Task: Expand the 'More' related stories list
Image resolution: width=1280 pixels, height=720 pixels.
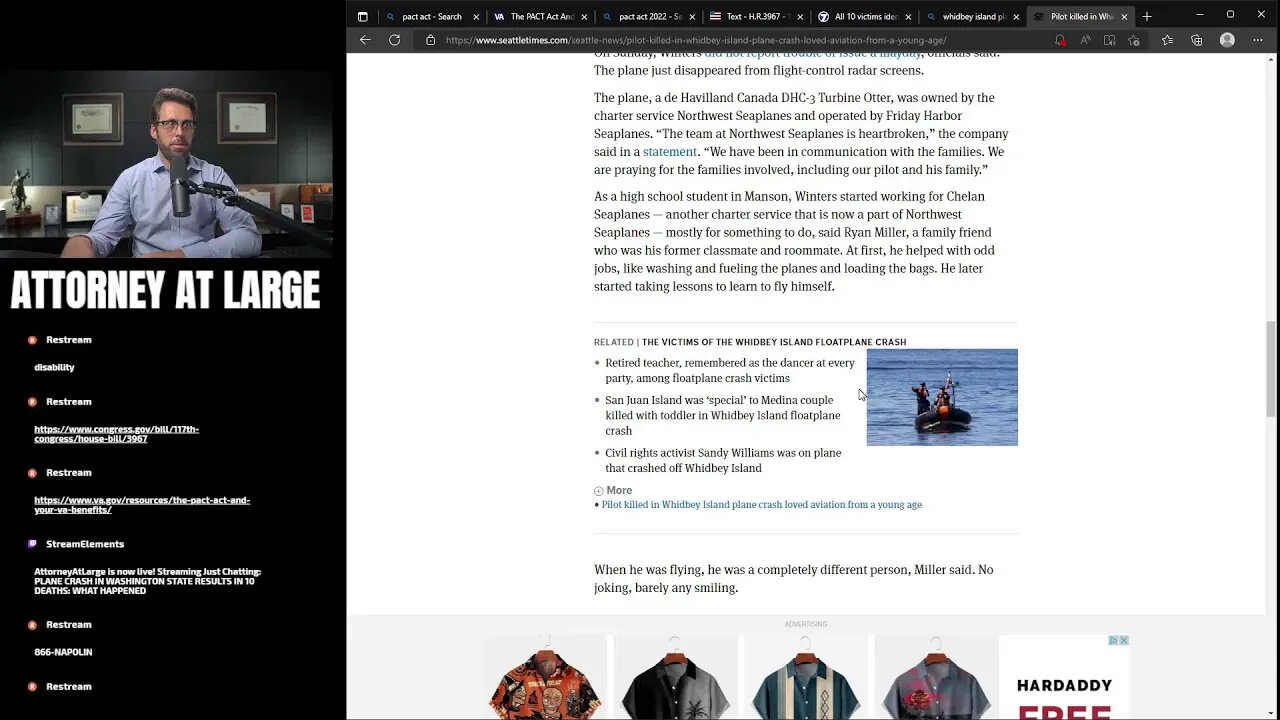Action: coord(613,490)
